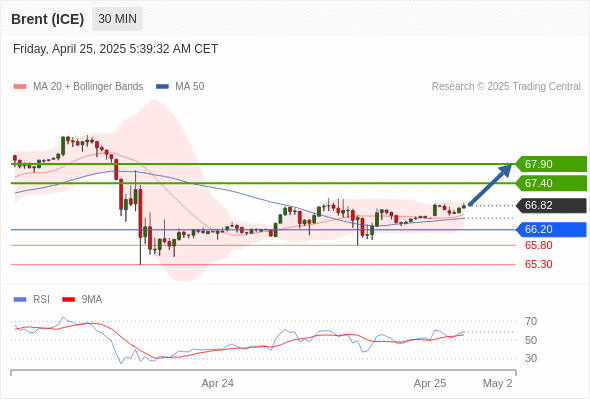Click the Apr 25 date axis label
The height and width of the screenshot is (400, 590).
pyautogui.click(x=430, y=383)
